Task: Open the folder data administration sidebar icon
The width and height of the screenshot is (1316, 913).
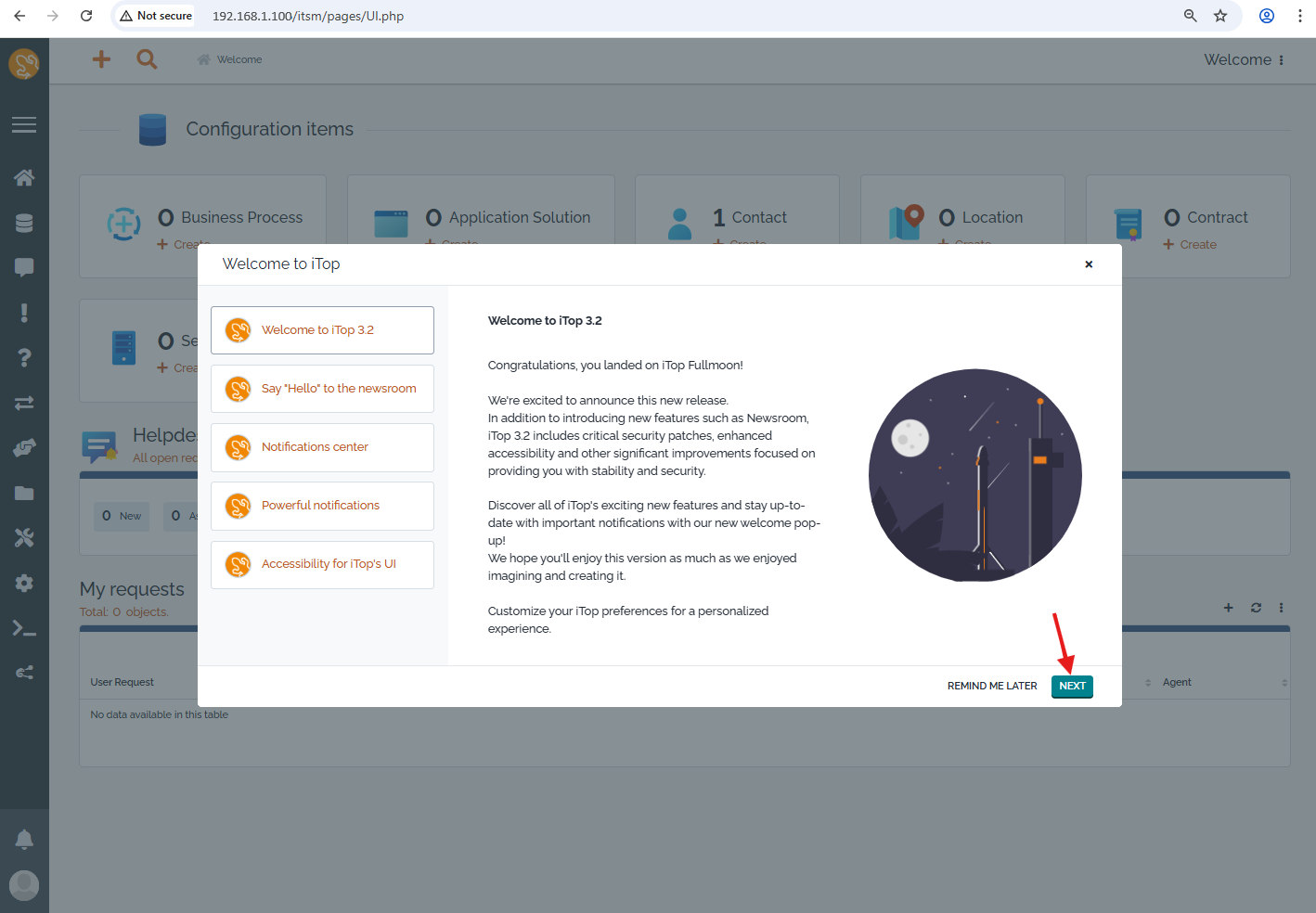Action: (x=24, y=493)
